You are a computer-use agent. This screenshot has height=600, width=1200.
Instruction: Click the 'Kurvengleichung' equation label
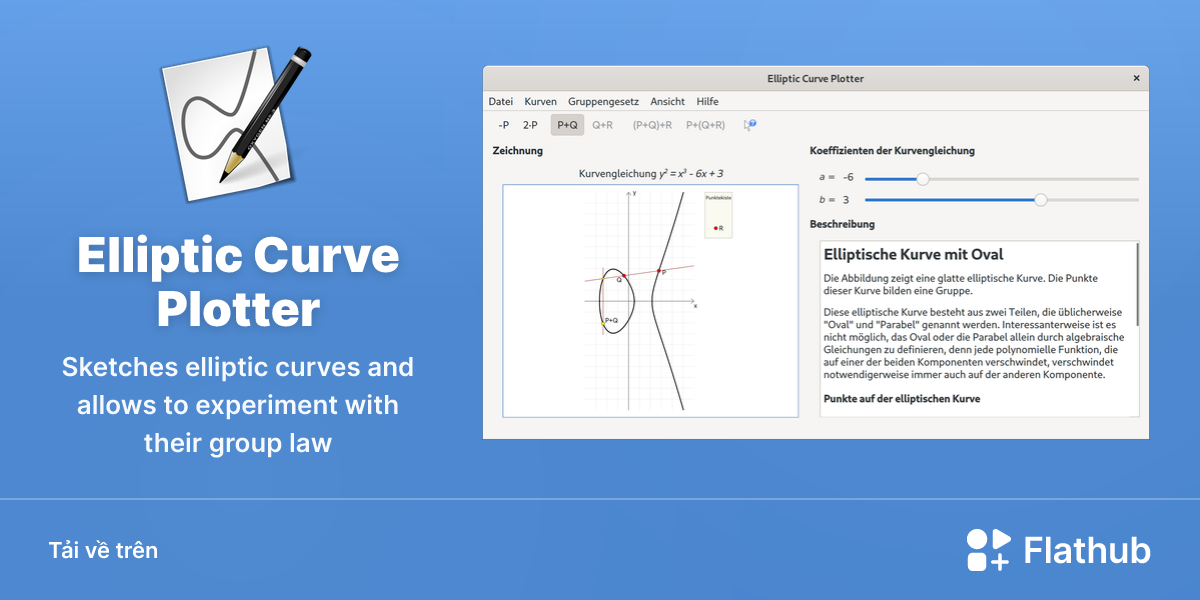[651, 173]
